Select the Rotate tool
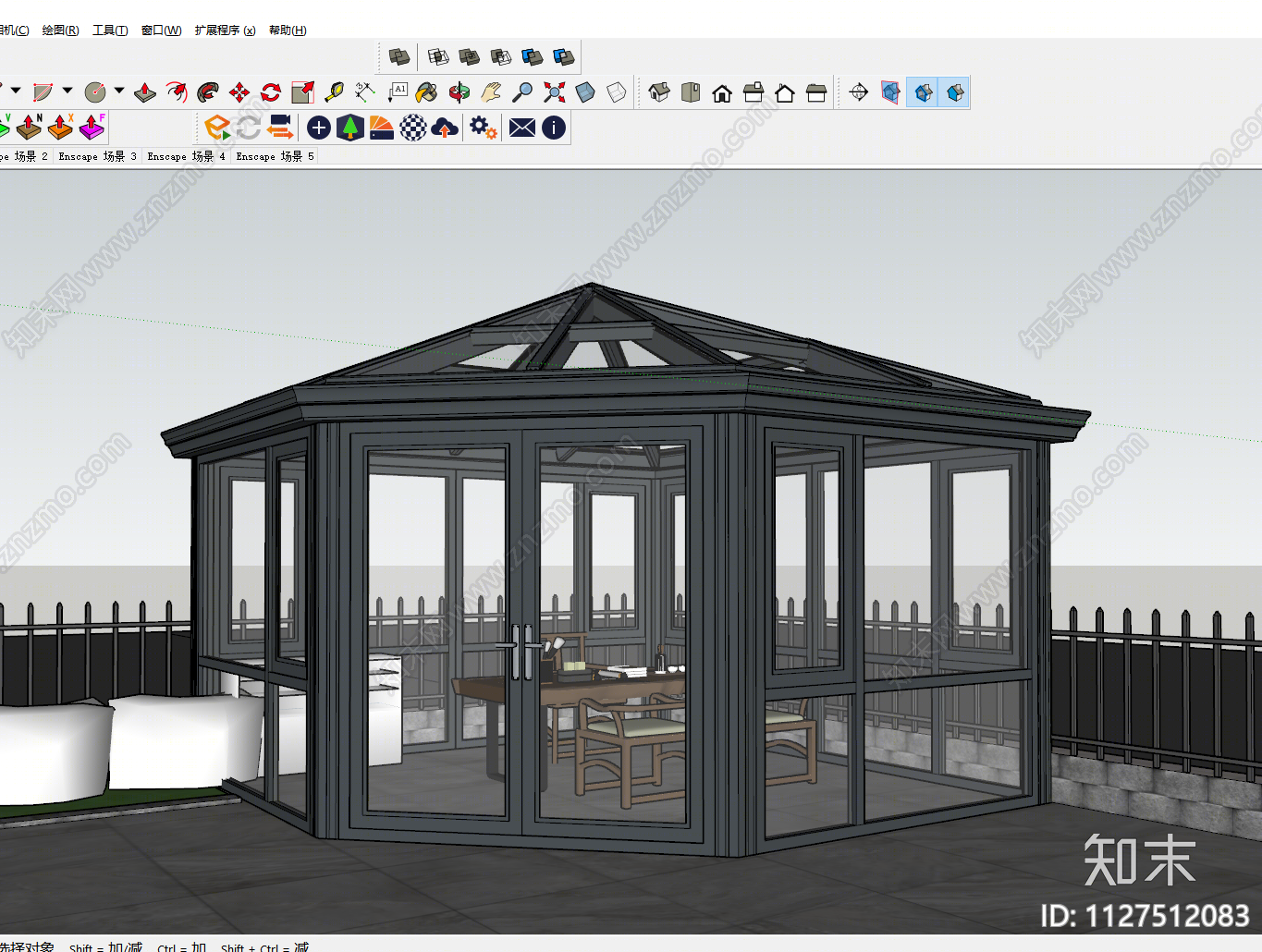 pyautogui.click(x=271, y=92)
